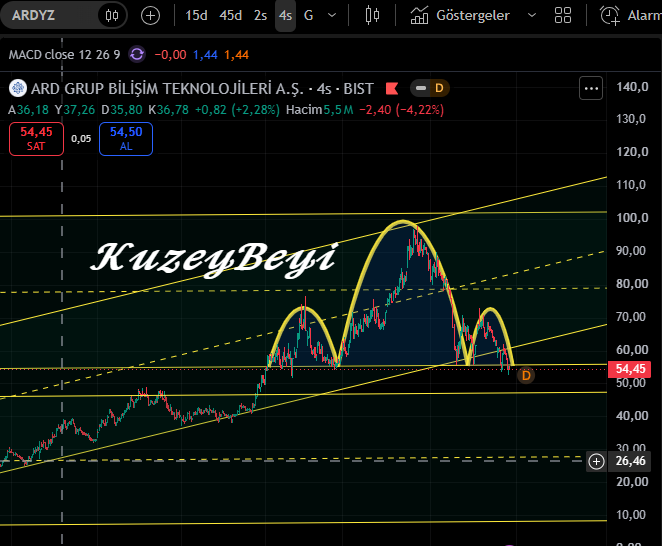The width and height of the screenshot is (662, 546).
Task: Click the compare symbols icon next to ARDYZ
Action: [x=112, y=16]
